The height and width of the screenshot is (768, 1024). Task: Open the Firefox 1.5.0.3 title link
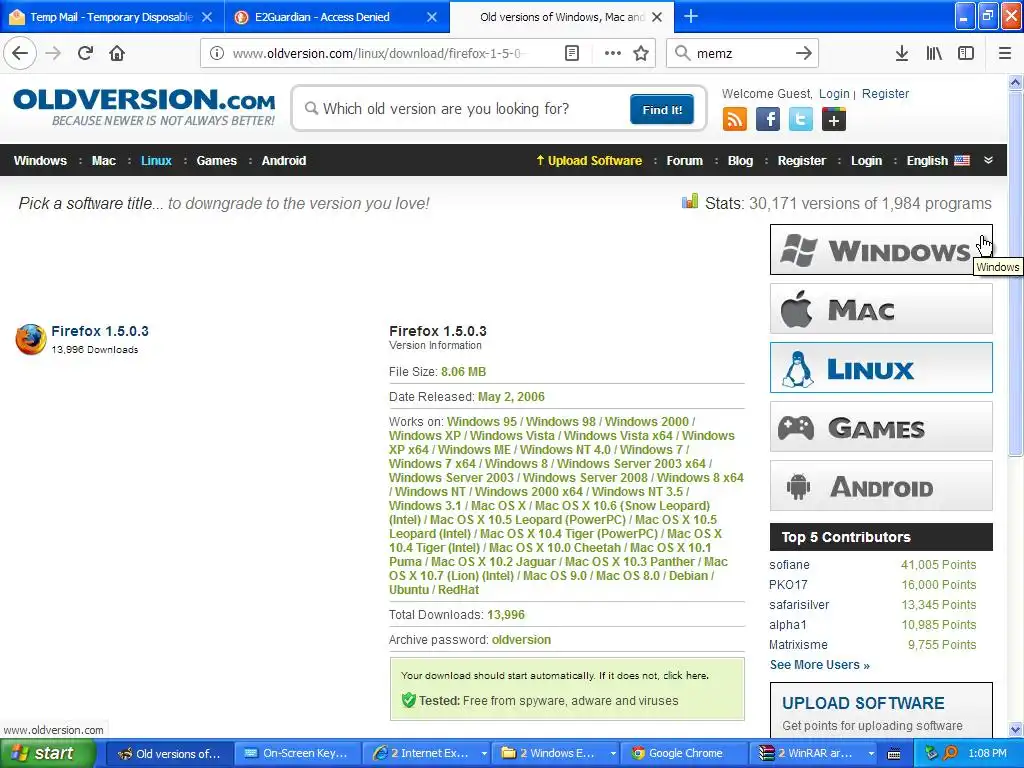point(100,331)
